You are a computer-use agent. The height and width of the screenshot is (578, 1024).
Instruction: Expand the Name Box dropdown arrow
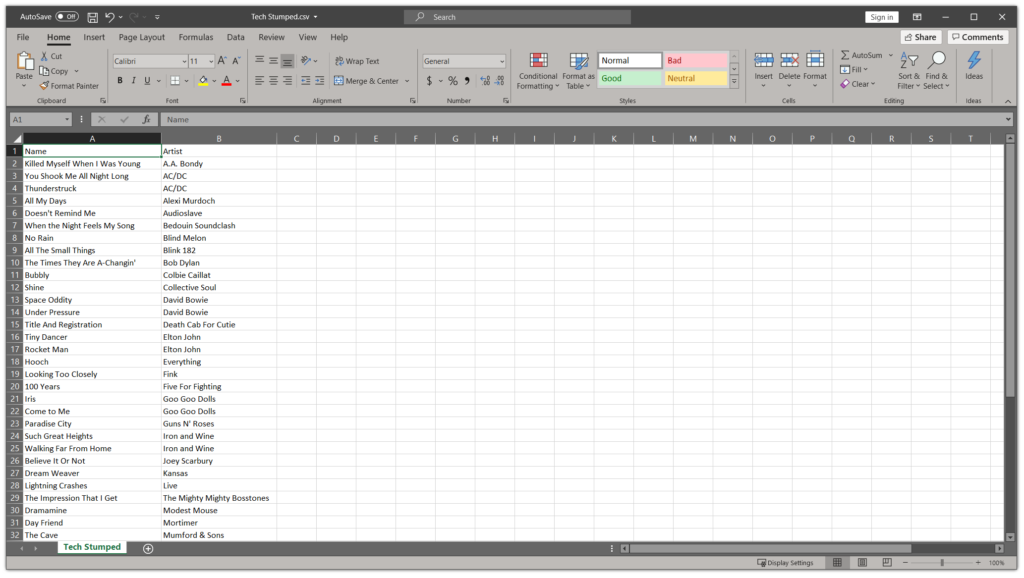(x=67, y=120)
